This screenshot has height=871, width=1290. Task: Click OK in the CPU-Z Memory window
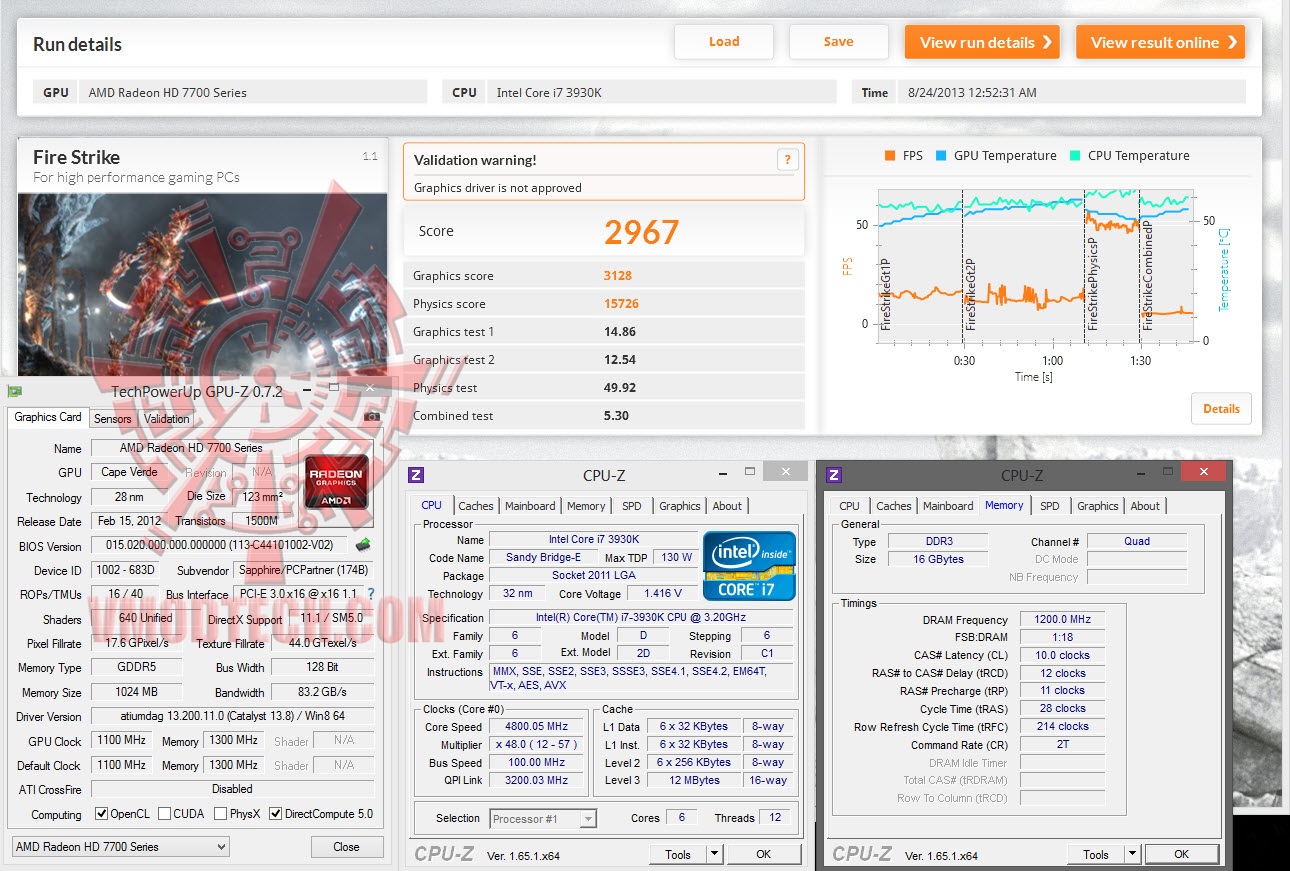pos(1181,854)
